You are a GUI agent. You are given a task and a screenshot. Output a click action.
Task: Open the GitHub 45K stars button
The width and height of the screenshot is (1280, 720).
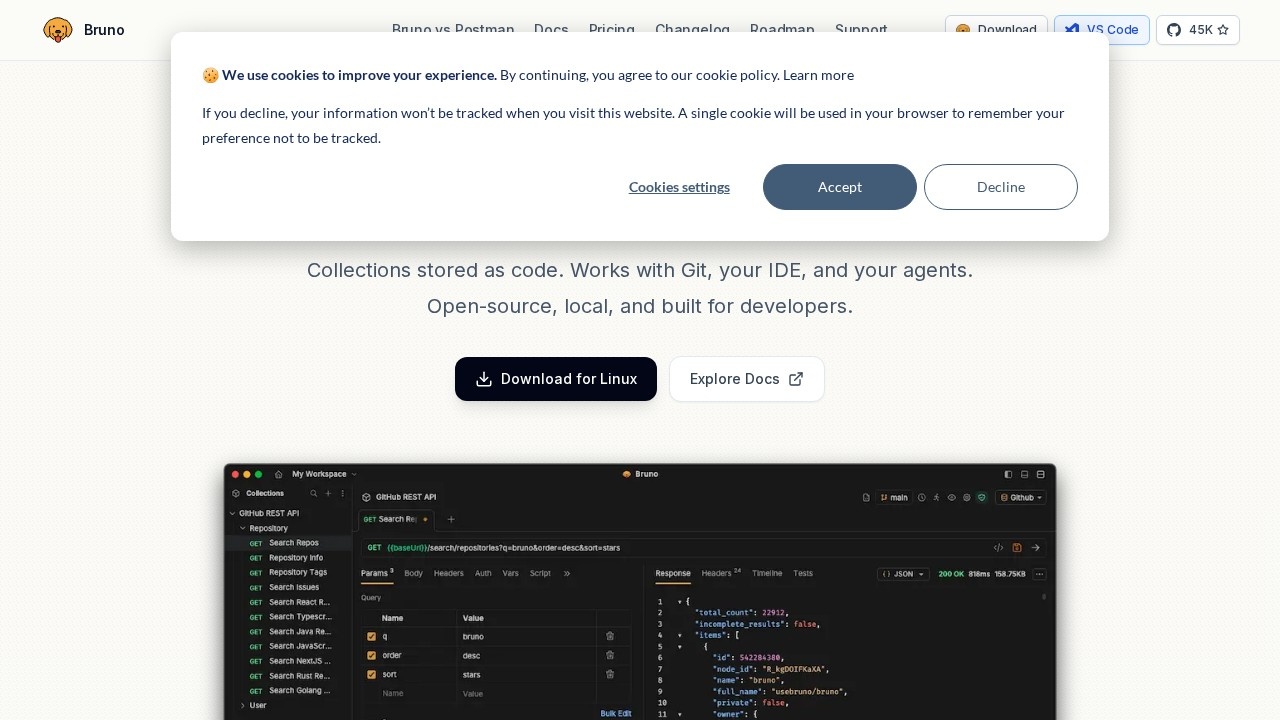point(1198,30)
